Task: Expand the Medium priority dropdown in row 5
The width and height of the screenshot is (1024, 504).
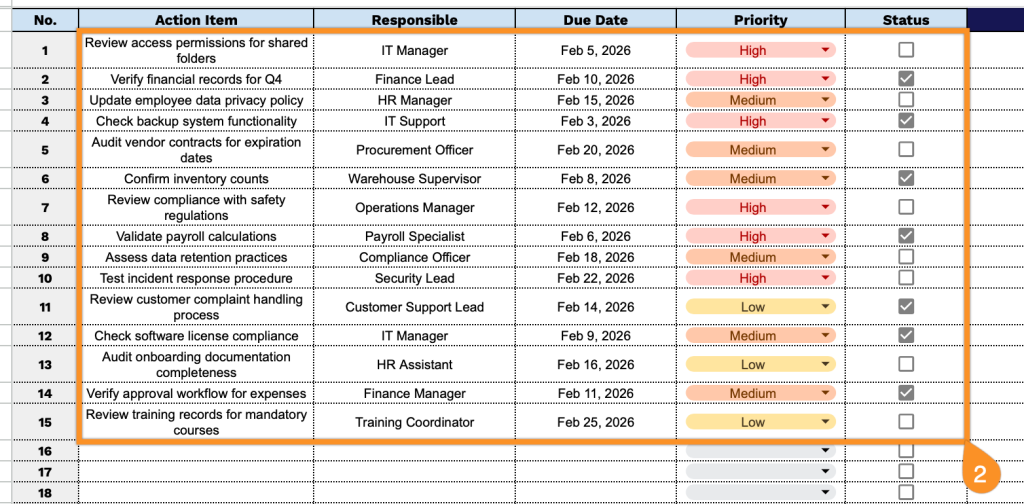Action: tap(825, 150)
